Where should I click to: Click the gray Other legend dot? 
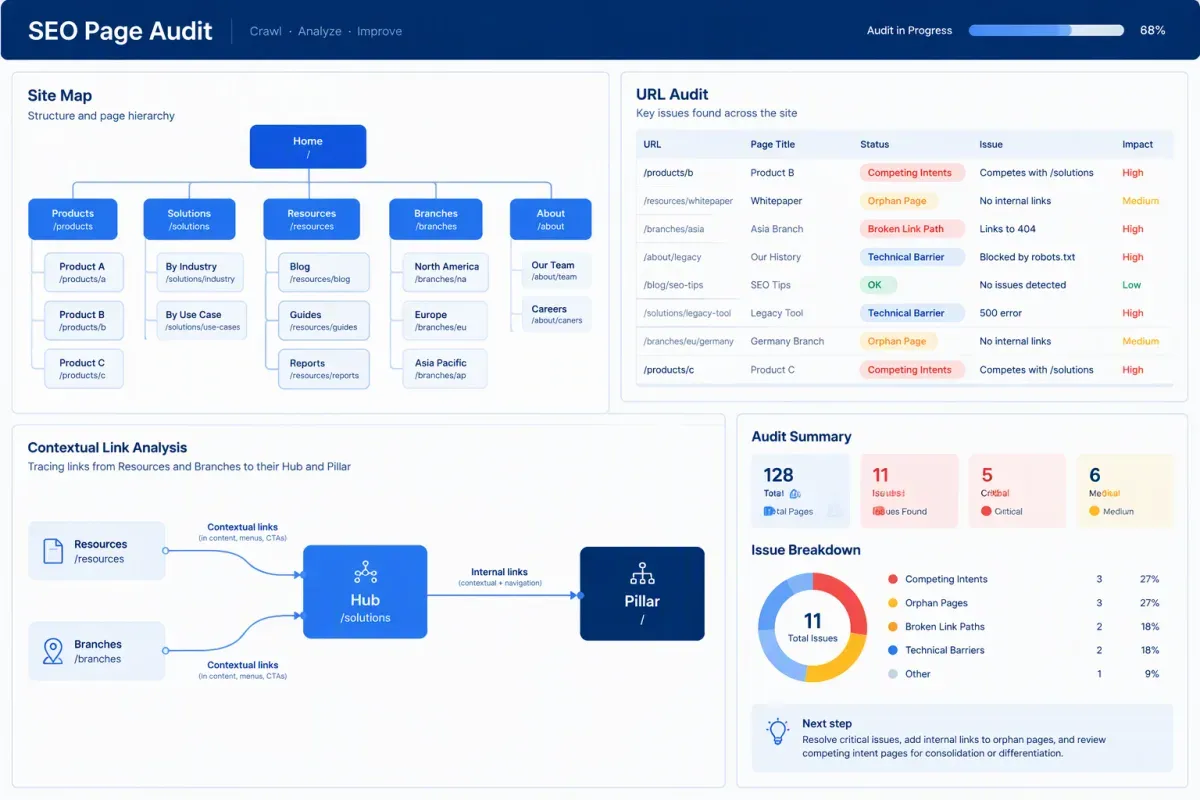(892, 674)
